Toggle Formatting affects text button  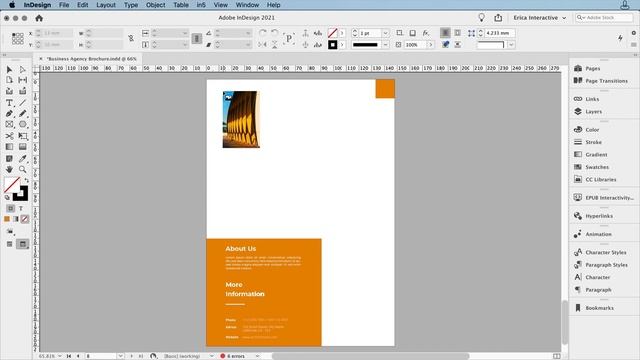(21, 208)
